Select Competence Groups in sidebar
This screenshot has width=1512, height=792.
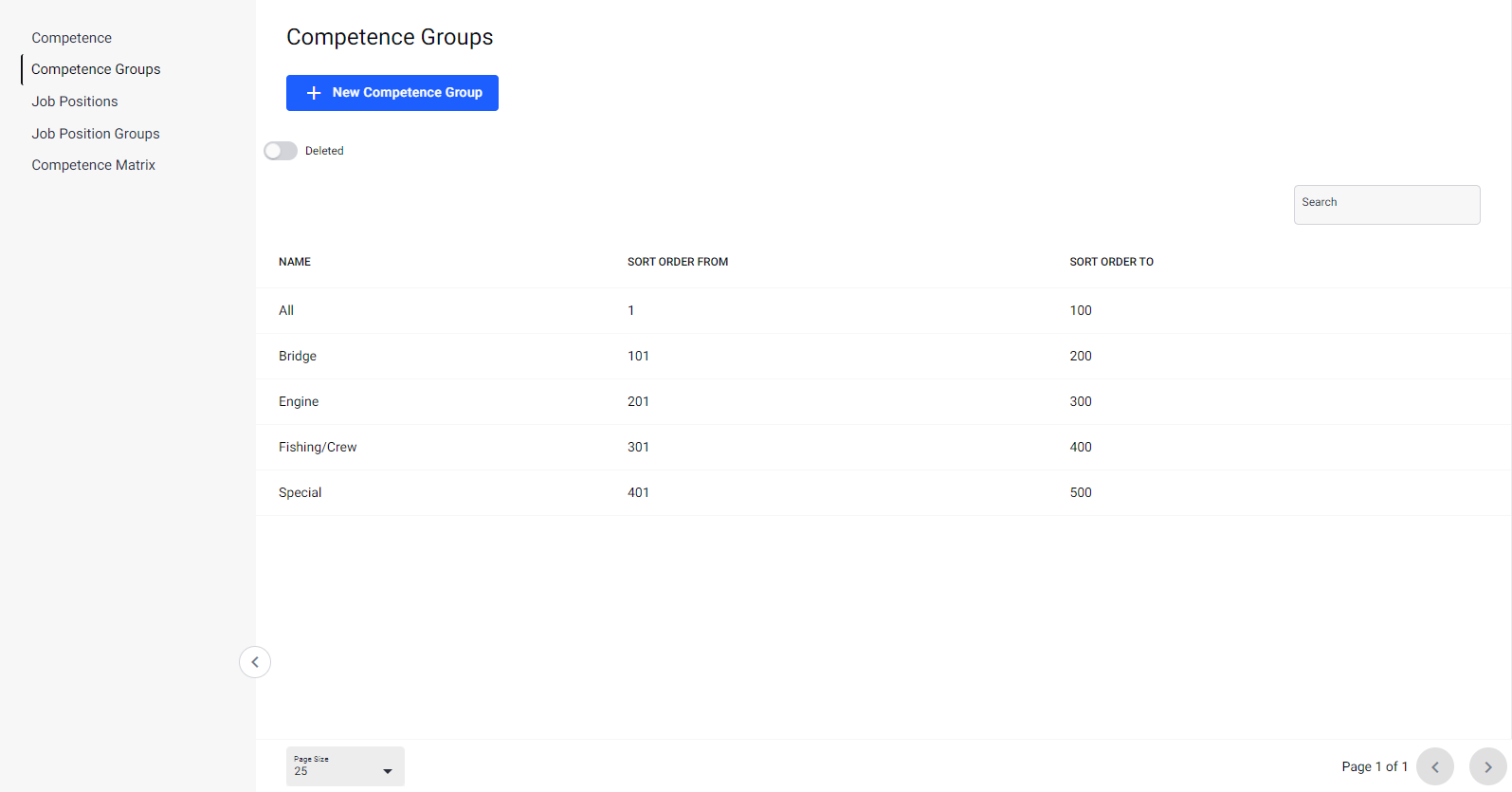coord(96,69)
